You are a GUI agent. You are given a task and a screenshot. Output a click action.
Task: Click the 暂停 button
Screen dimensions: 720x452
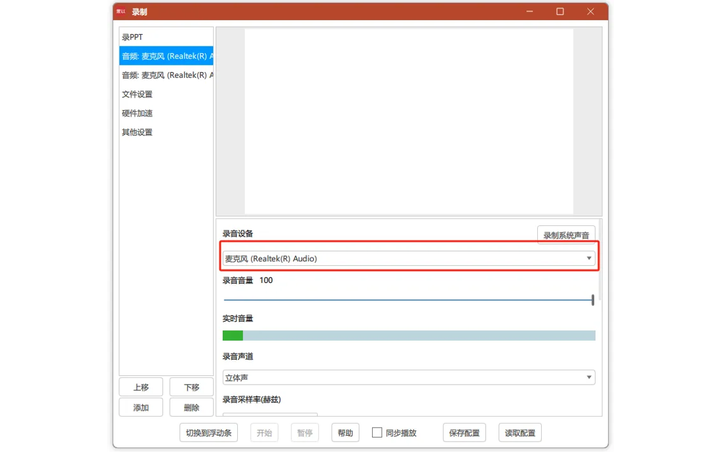pyautogui.click(x=305, y=433)
